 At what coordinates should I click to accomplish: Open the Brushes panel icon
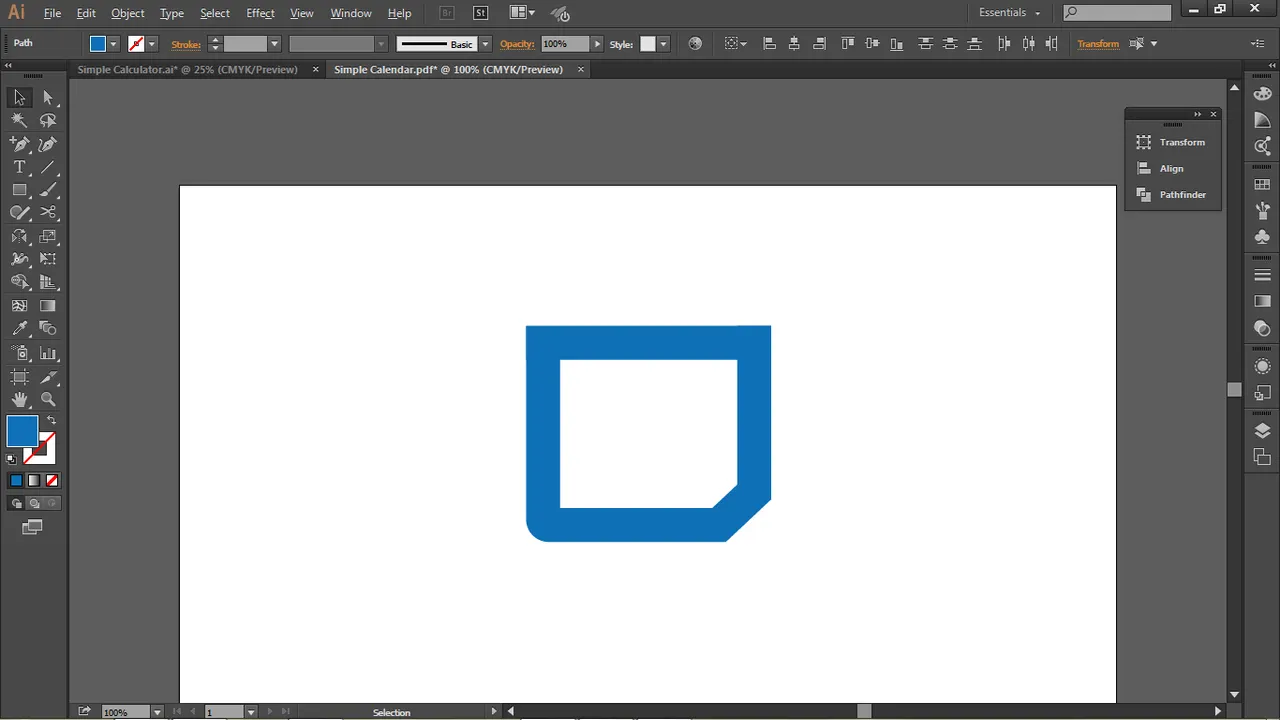click(1262, 211)
